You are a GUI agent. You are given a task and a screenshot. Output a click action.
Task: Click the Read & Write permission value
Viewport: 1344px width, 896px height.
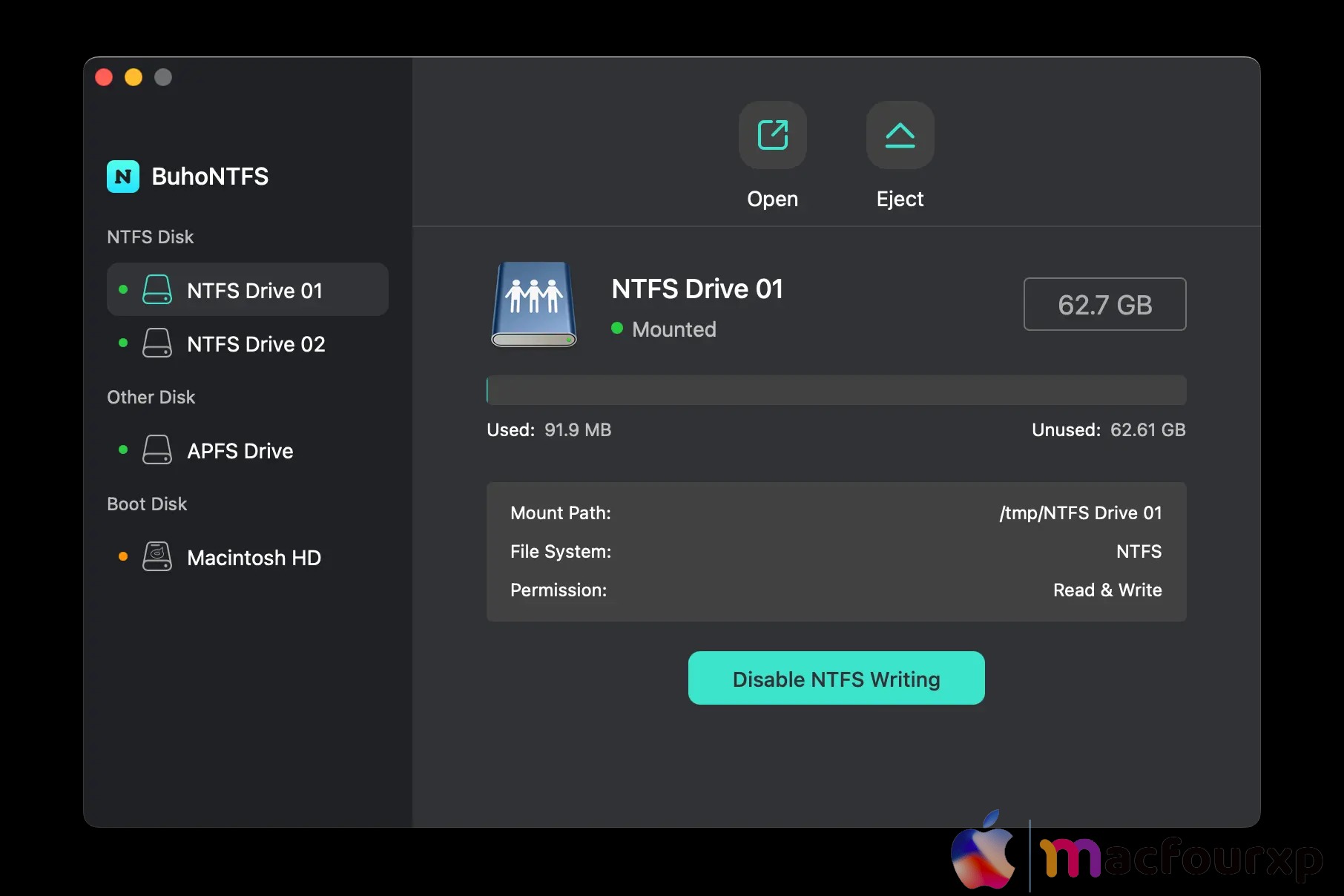click(x=1107, y=590)
